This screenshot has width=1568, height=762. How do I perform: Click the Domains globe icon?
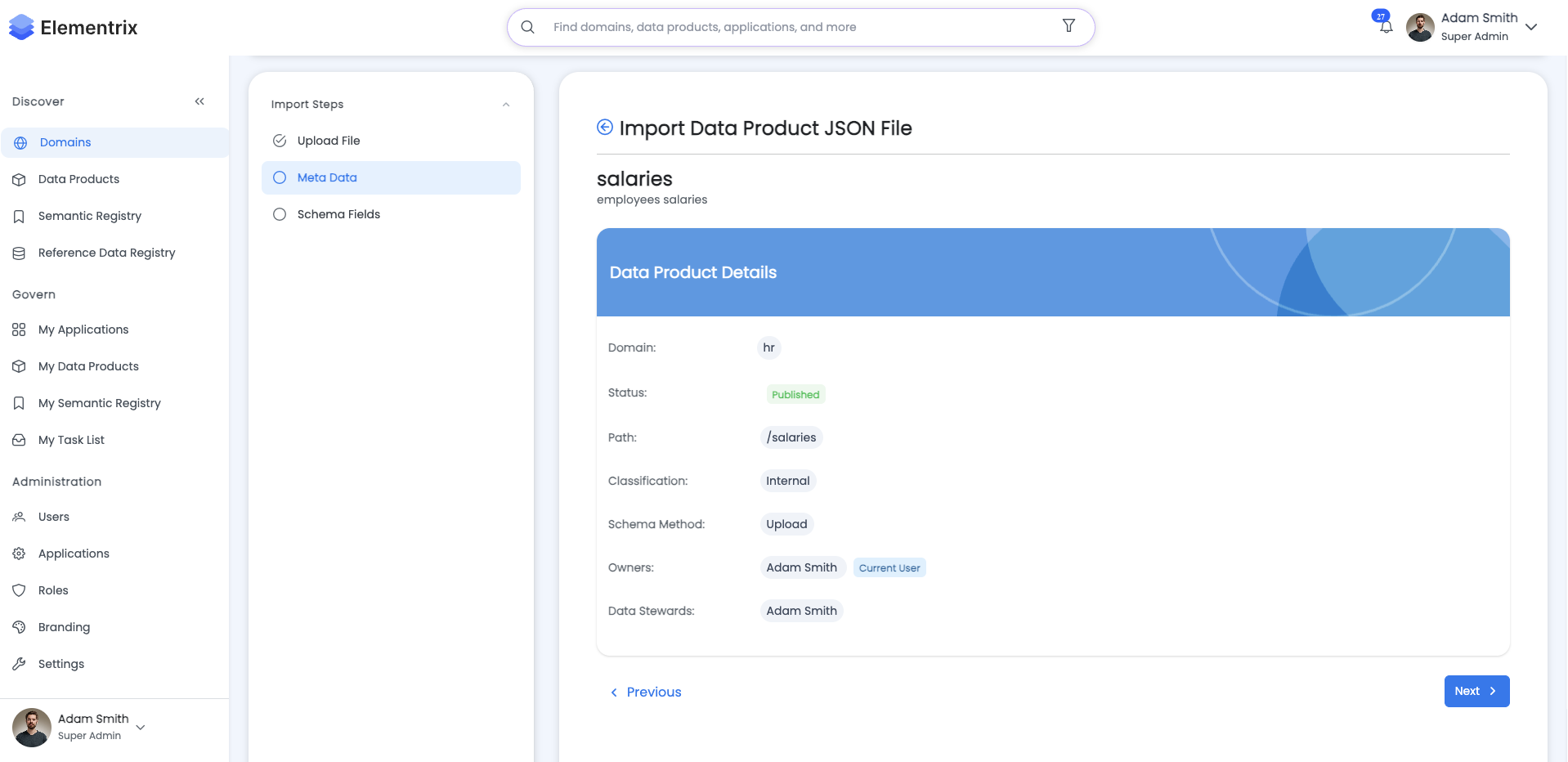click(x=20, y=142)
